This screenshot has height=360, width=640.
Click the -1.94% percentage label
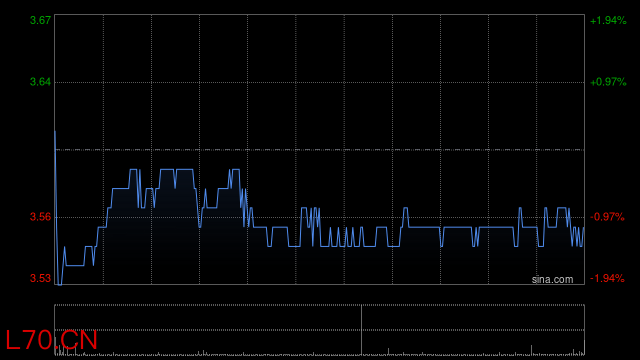tap(607, 278)
